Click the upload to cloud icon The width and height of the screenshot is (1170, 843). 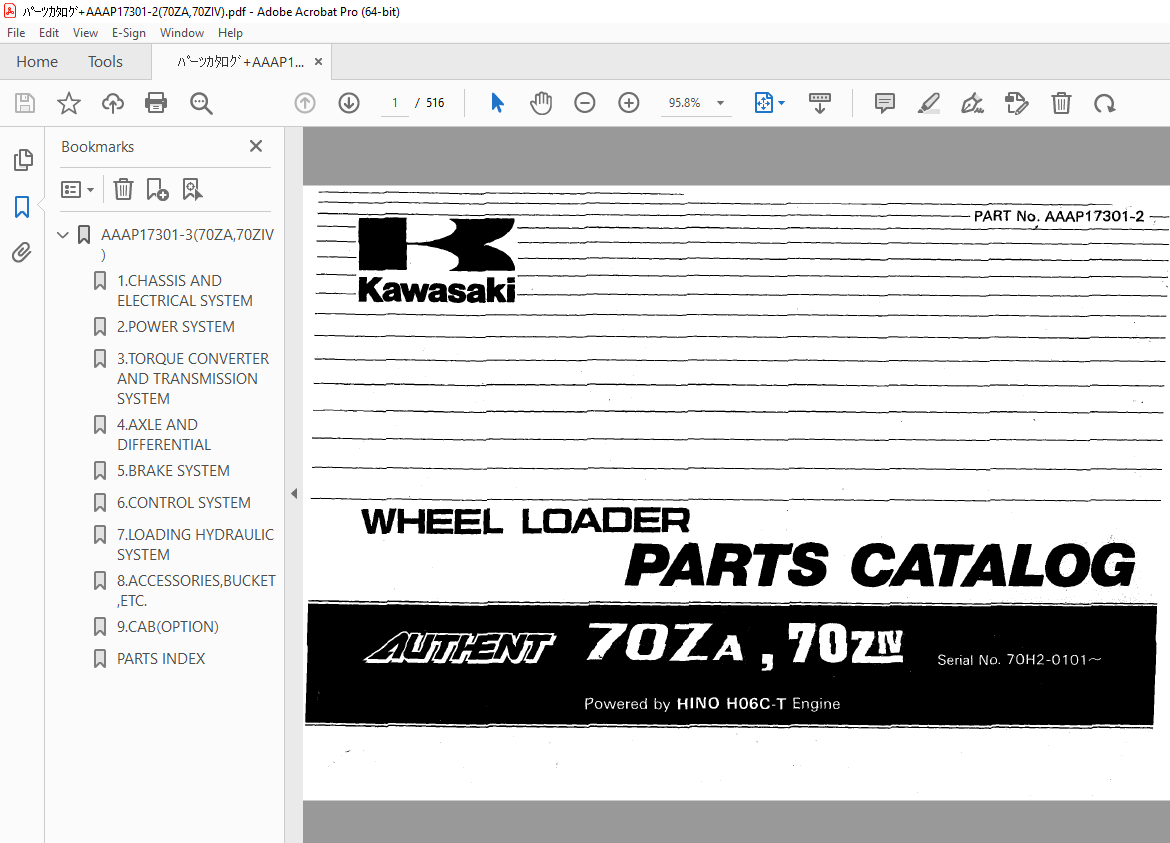tap(113, 103)
